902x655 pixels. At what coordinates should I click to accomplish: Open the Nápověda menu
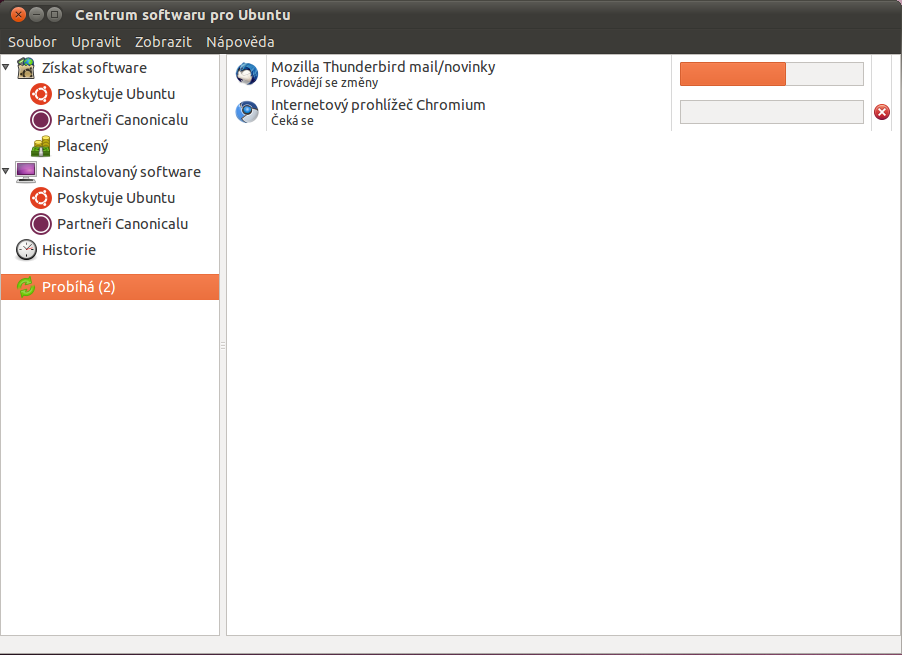pos(240,42)
